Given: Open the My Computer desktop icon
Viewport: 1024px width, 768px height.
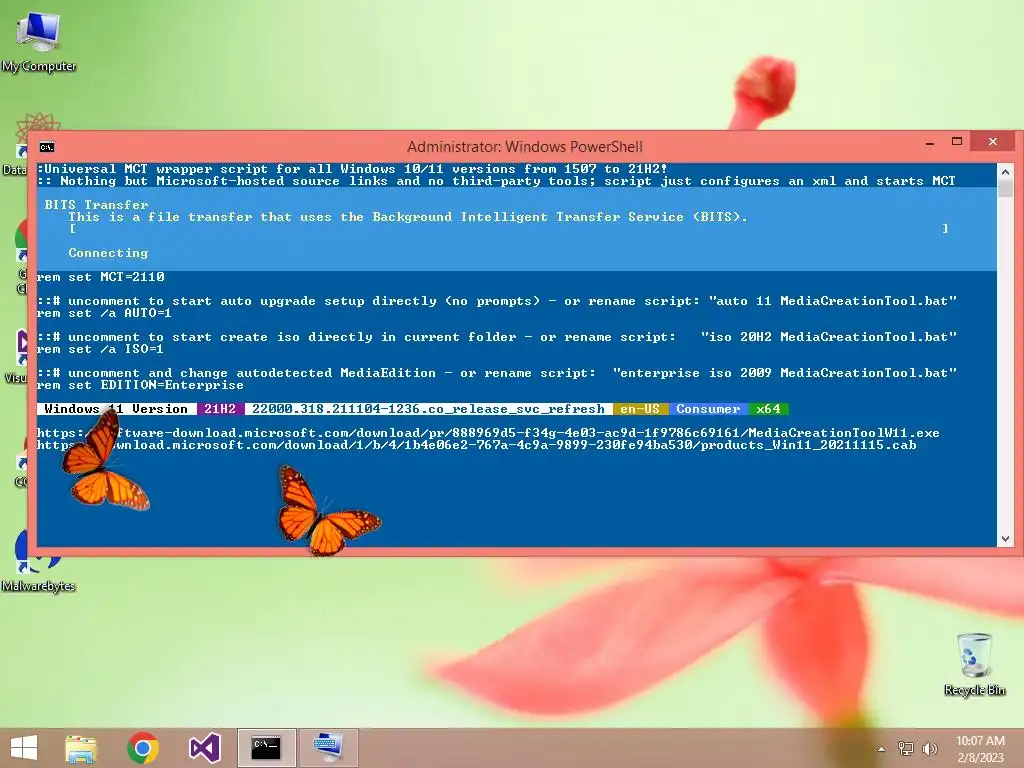Looking at the screenshot, I should (39, 41).
